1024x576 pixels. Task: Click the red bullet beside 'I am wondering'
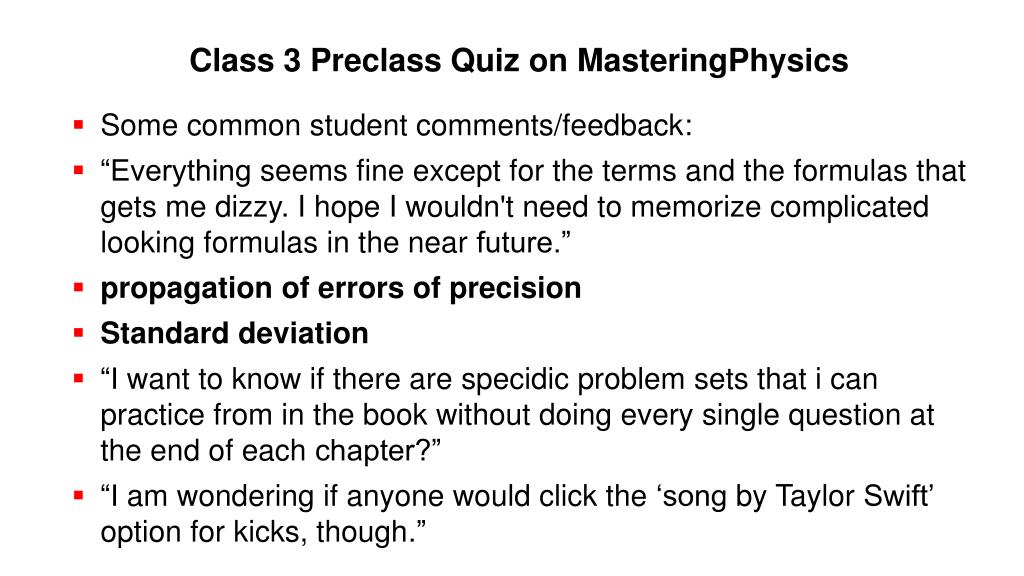click(79, 496)
